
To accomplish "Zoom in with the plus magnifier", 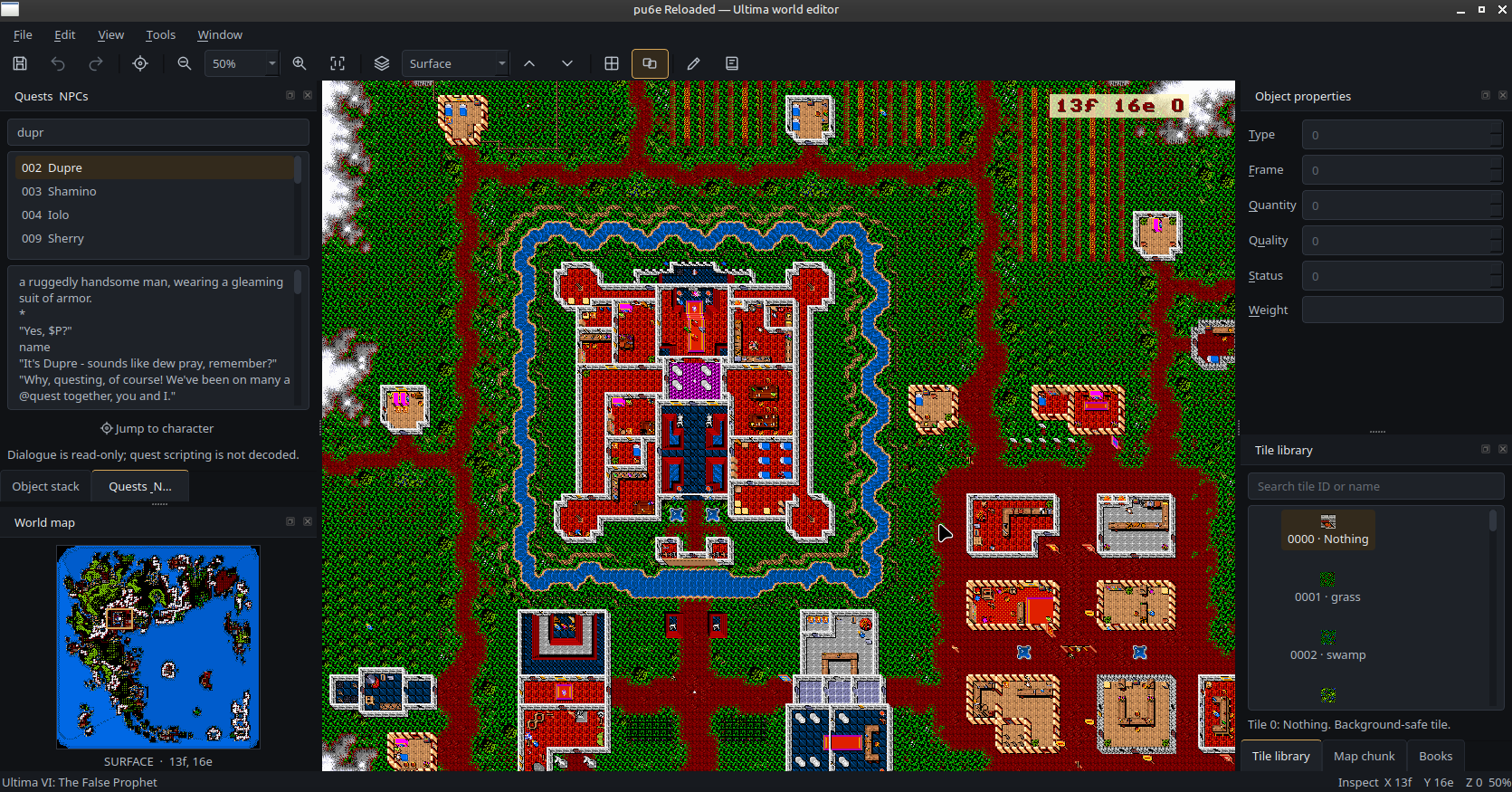I will click(x=300, y=63).
